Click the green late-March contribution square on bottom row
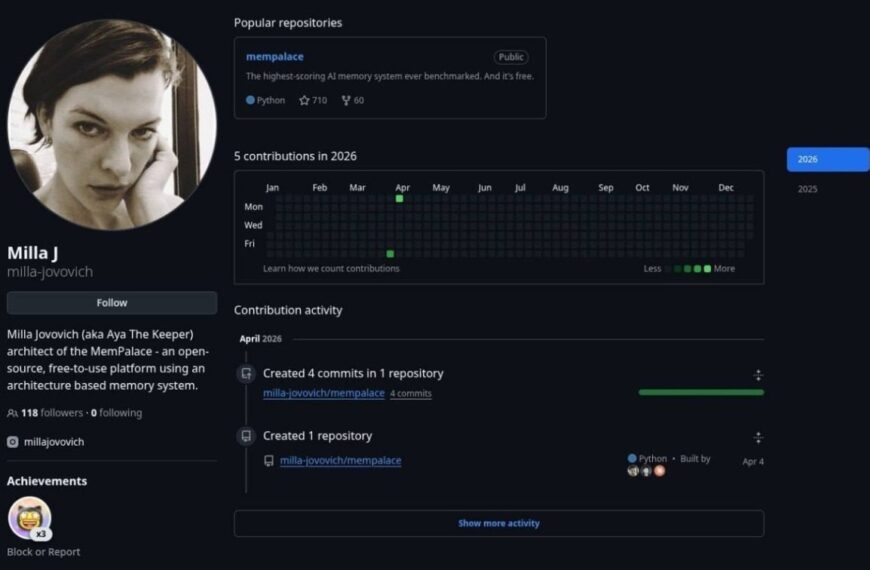Screen dimensions: 870x570 tap(390, 254)
